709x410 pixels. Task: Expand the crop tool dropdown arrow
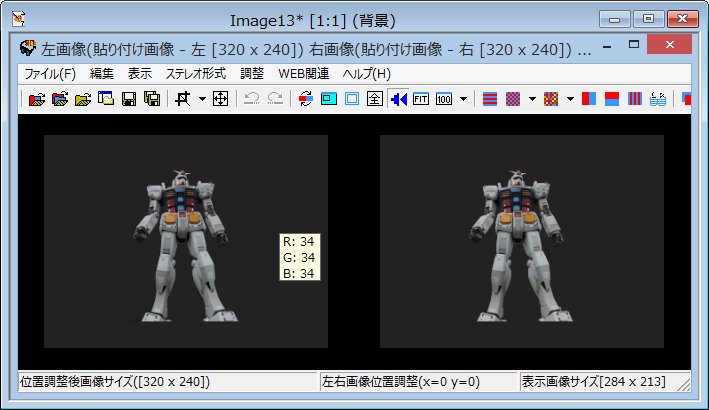click(x=201, y=99)
